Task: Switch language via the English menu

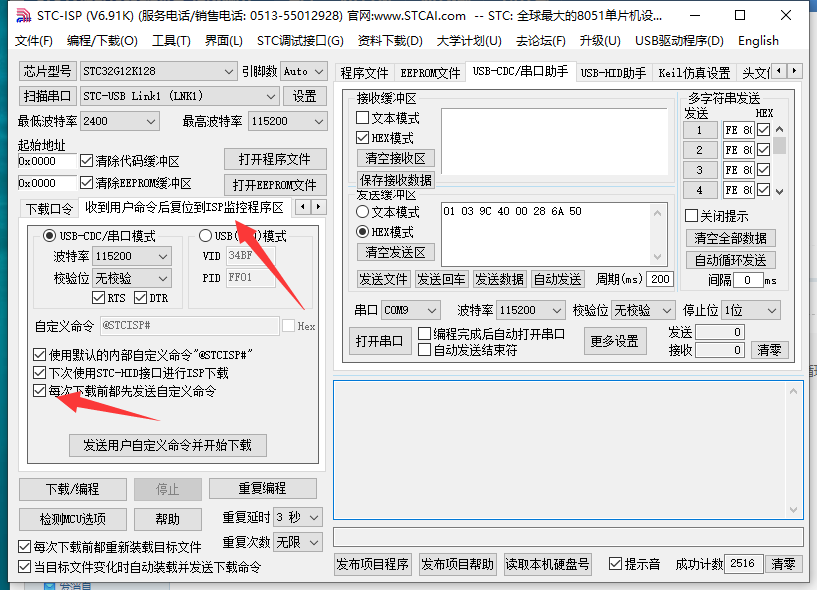Action: point(758,41)
